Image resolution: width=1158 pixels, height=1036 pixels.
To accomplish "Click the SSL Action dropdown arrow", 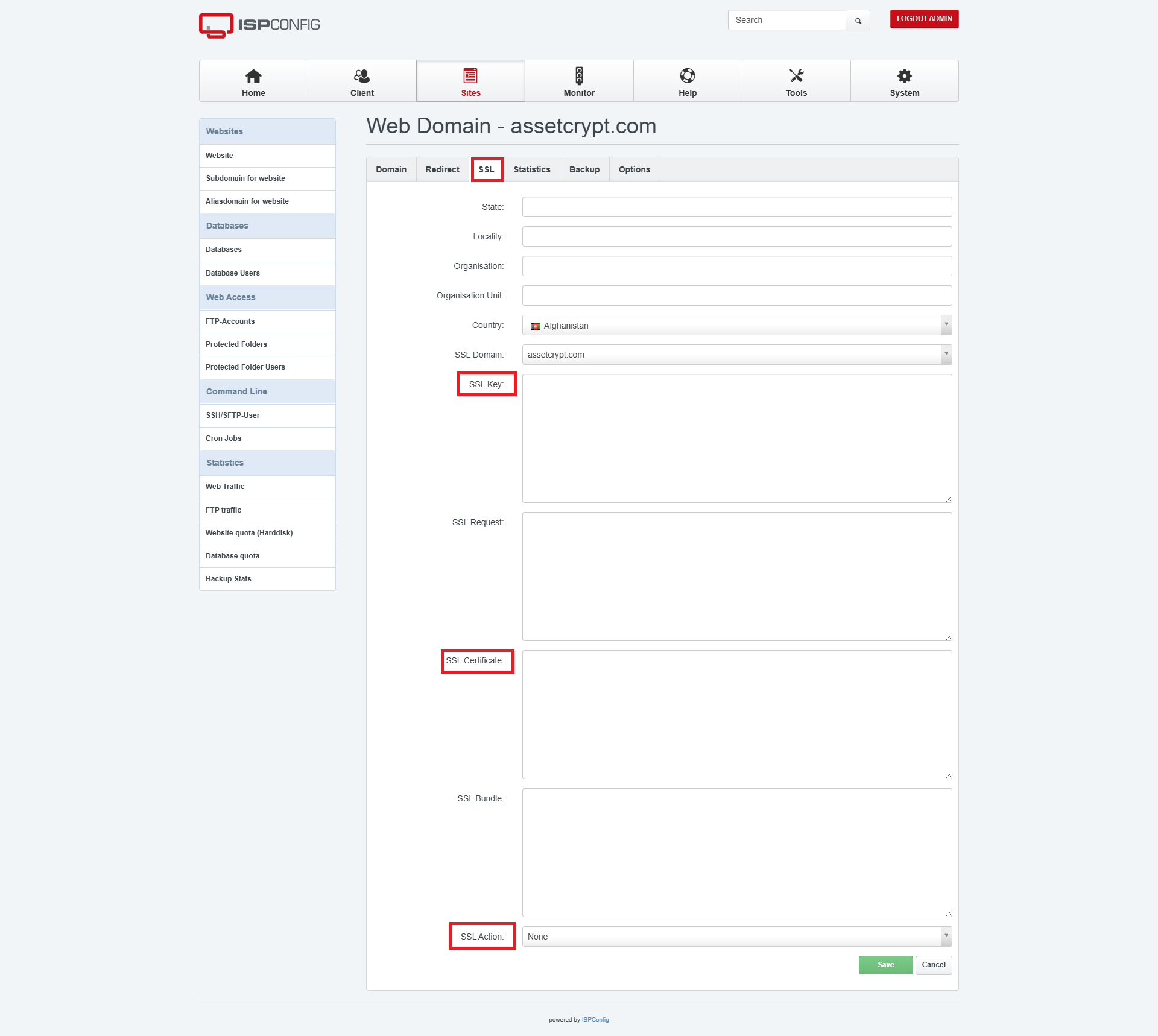I will 946,937.
